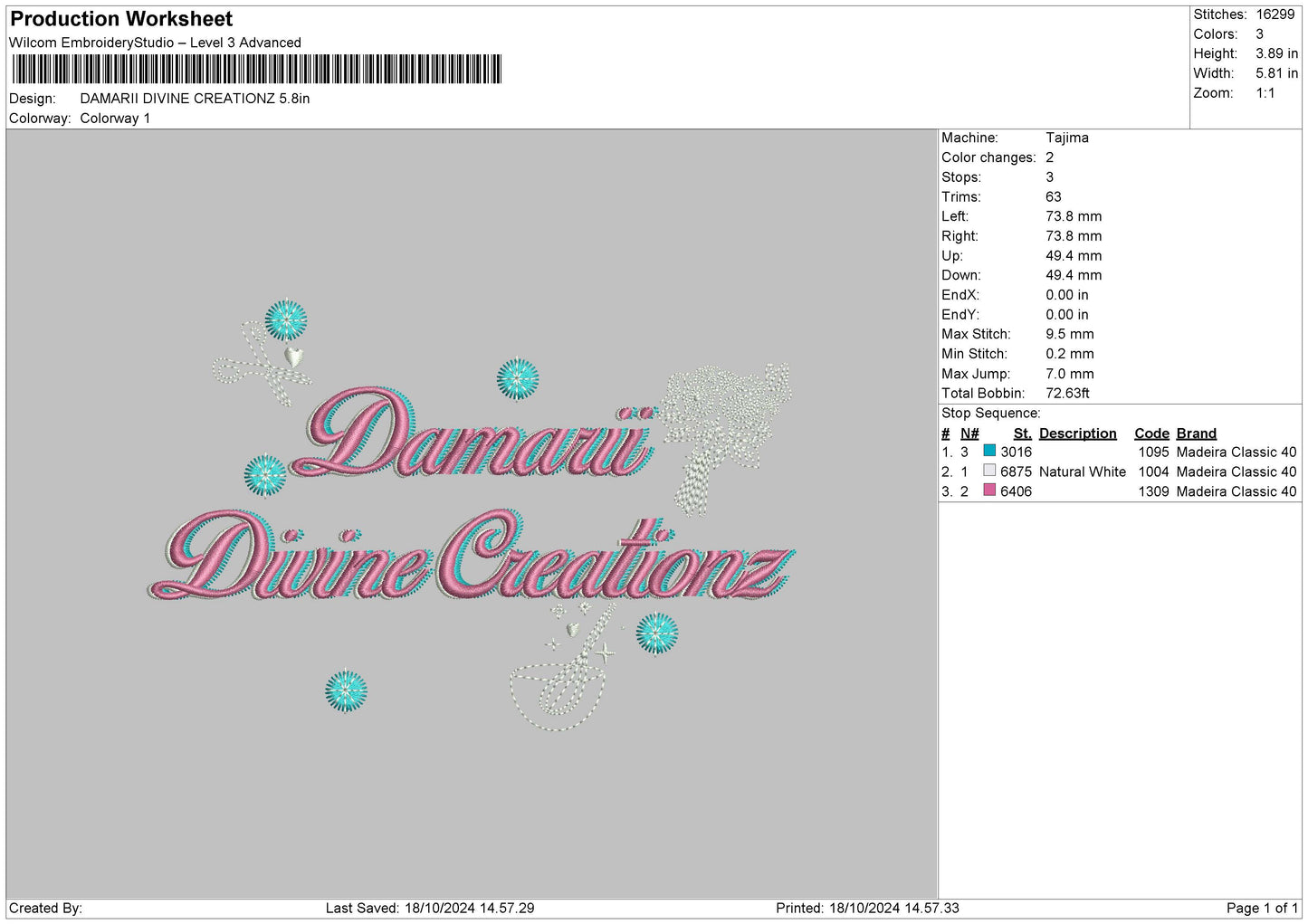Click the 'Page 1 of 1' indicator
The width and height of the screenshot is (1308, 924).
coord(1263,908)
